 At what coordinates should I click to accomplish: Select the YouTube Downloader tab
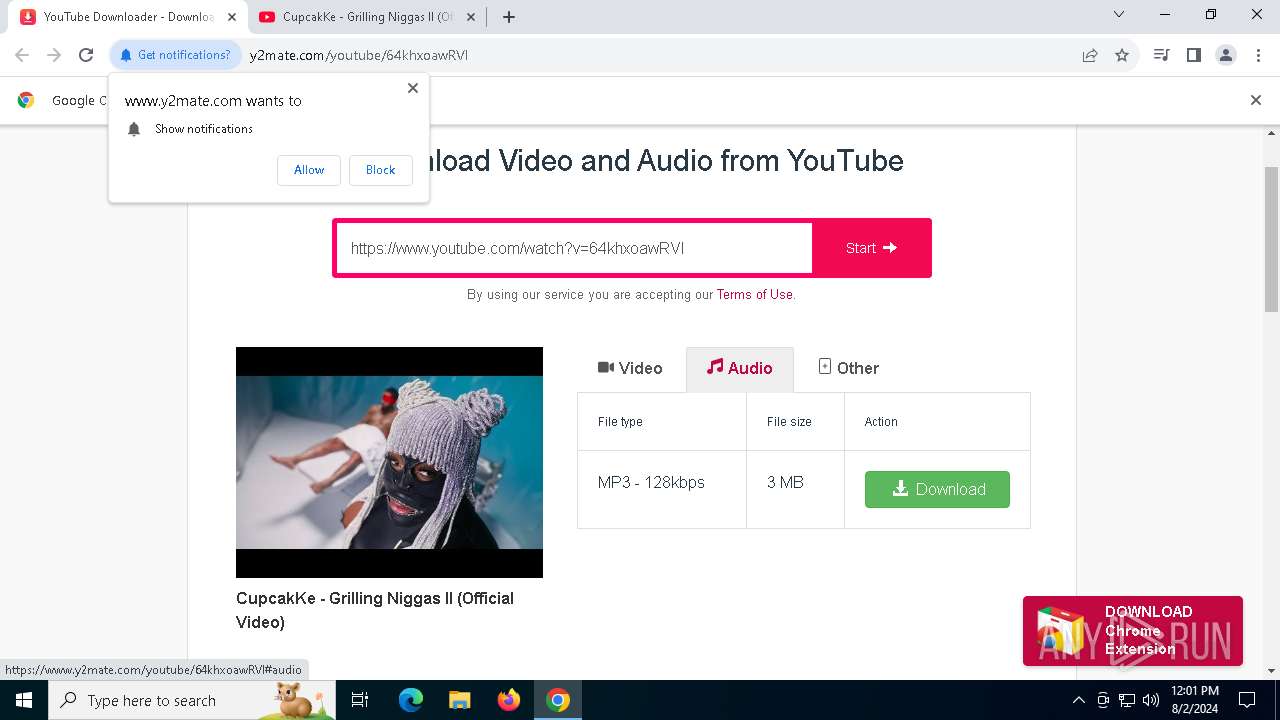128,17
